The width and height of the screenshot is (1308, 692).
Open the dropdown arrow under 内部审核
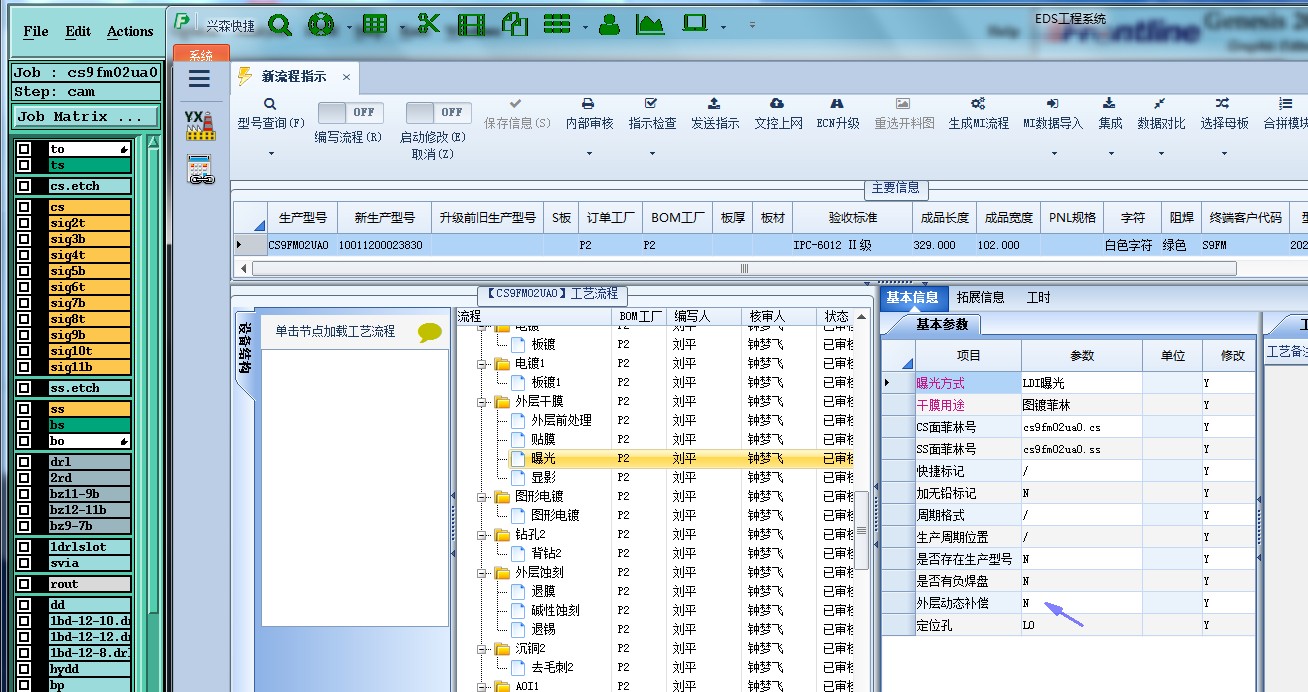coord(589,154)
